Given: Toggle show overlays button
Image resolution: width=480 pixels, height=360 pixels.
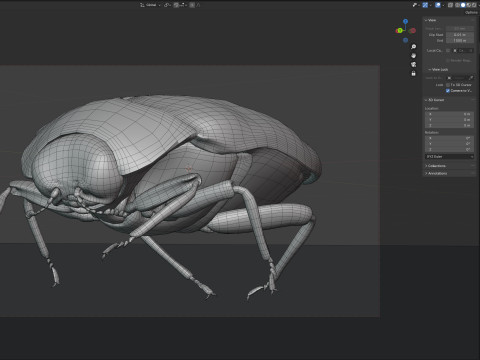Looking at the screenshot, I should (438, 5).
